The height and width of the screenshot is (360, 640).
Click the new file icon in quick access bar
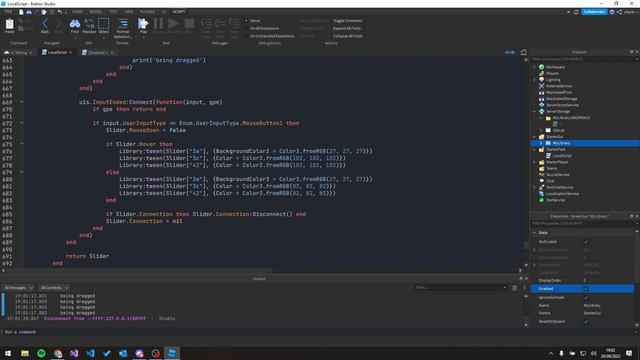(21, 12)
